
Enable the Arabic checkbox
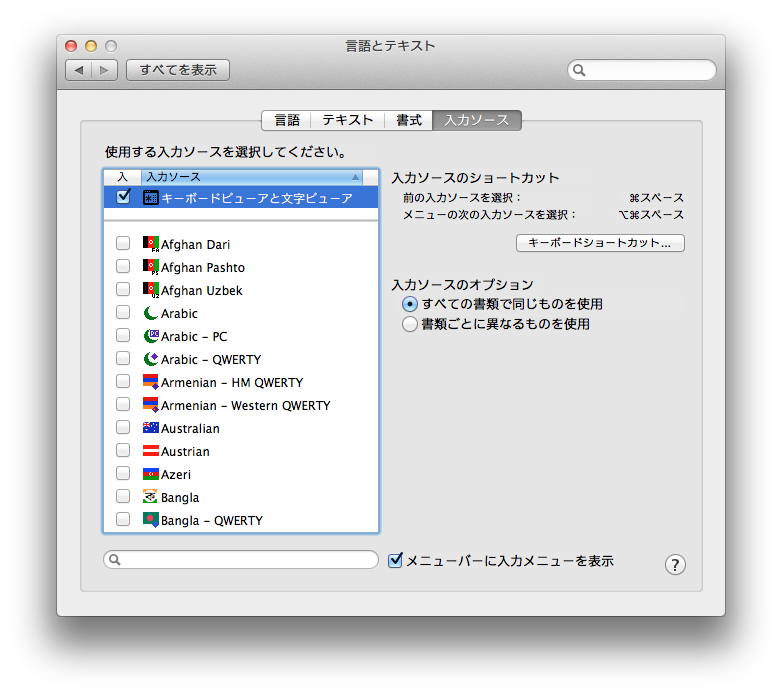point(123,312)
